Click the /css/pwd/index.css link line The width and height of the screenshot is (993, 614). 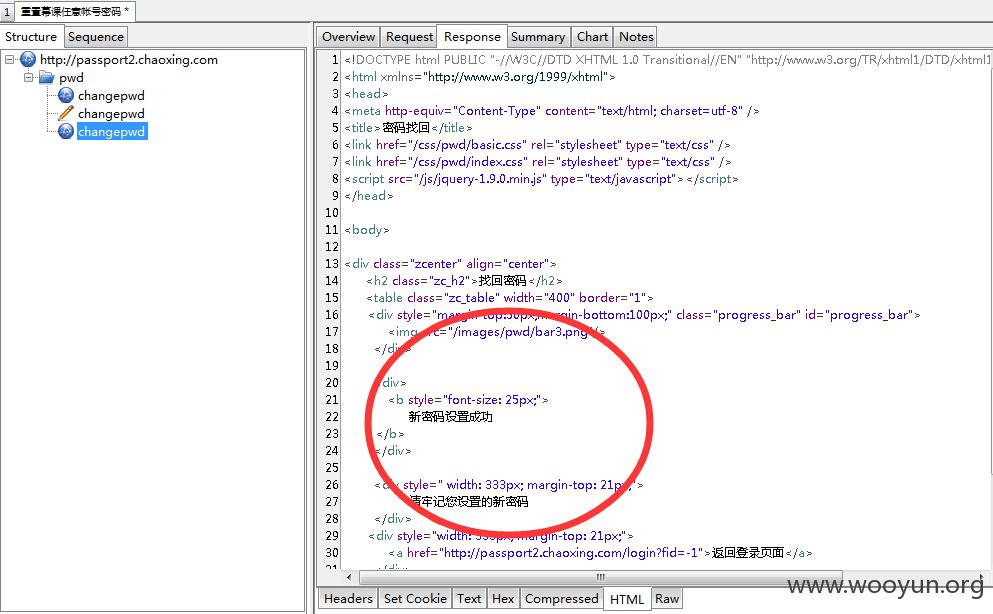coord(538,162)
